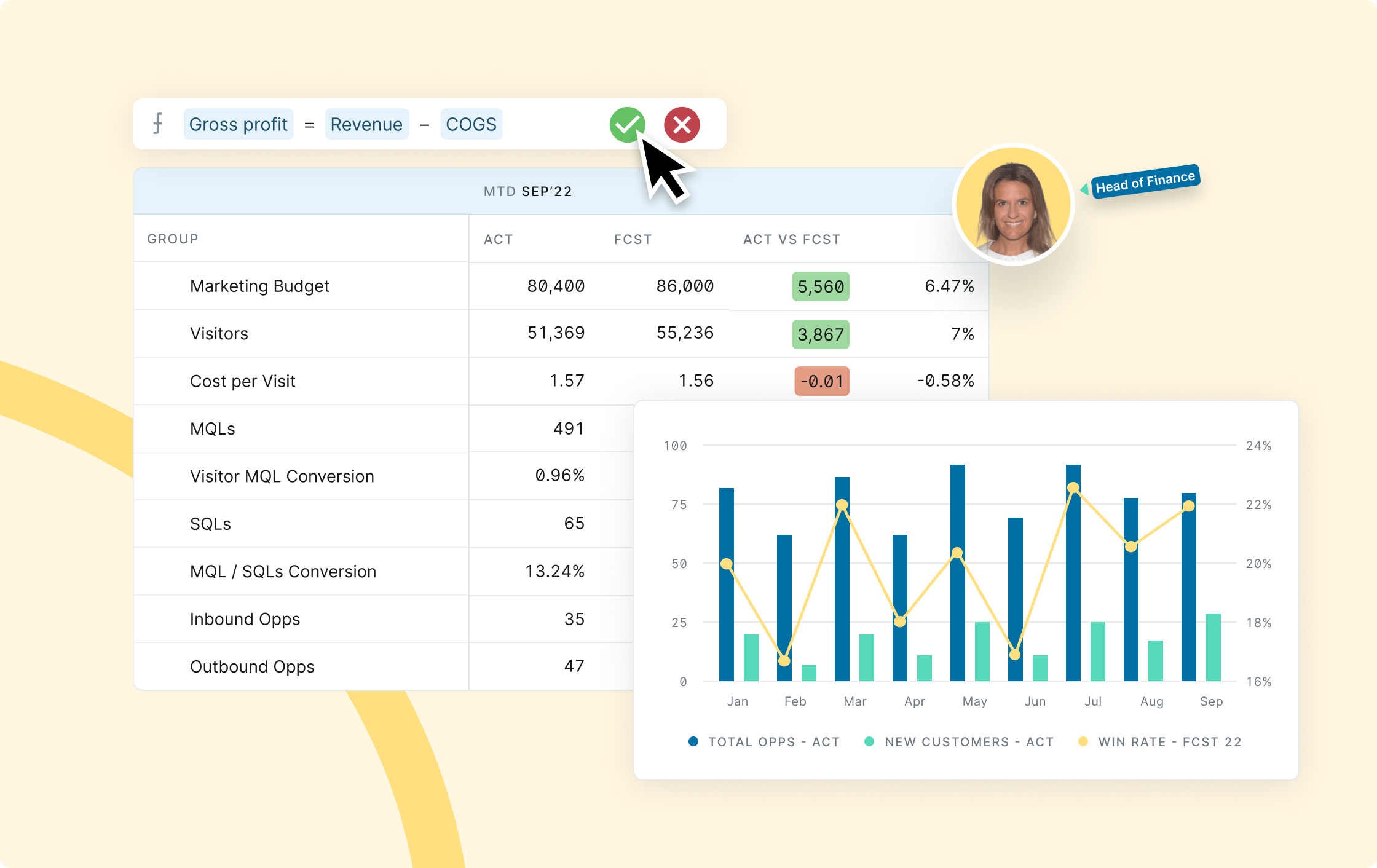Select the teal New Customers legend dot
Image resolution: width=1377 pixels, height=868 pixels.
(868, 741)
